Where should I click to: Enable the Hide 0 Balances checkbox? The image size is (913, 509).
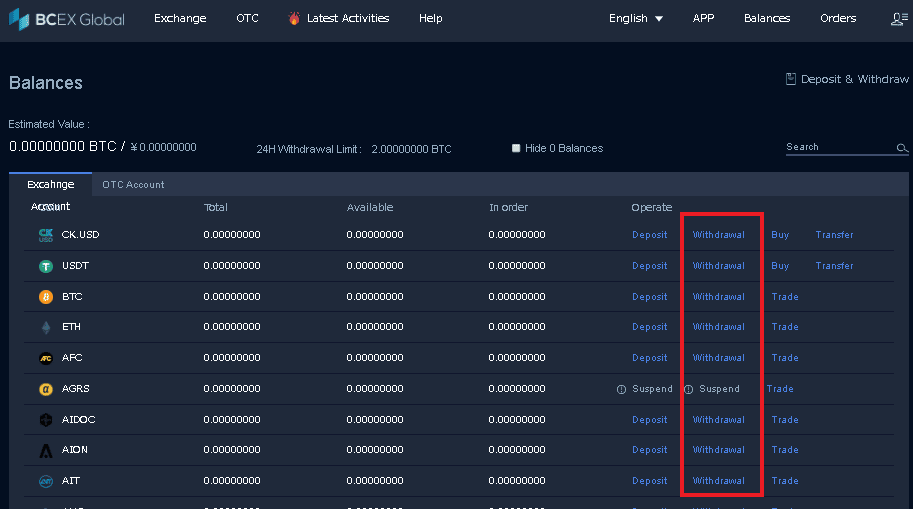[x=516, y=148]
